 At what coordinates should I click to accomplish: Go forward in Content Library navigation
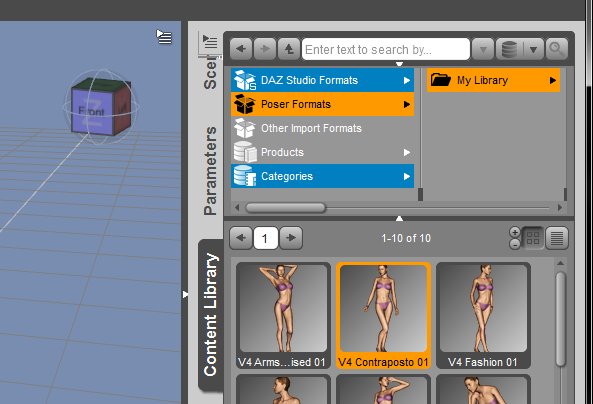pyautogui.click(x=265, y=49)
